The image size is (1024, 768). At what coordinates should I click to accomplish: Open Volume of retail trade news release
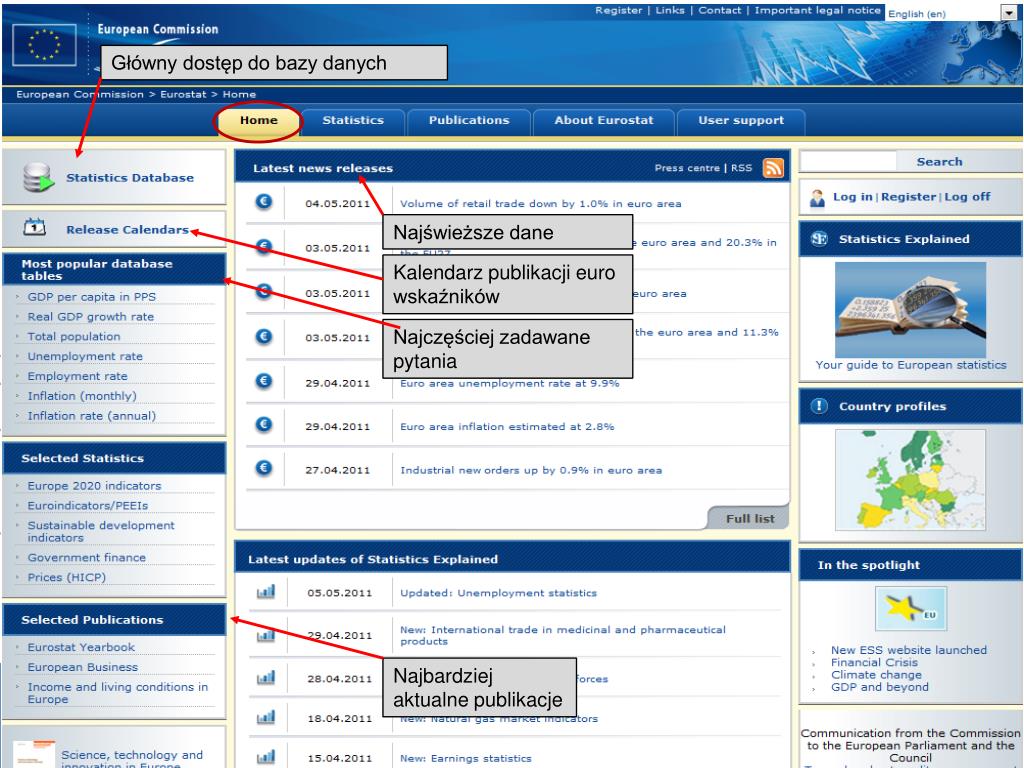coord(541,204)
